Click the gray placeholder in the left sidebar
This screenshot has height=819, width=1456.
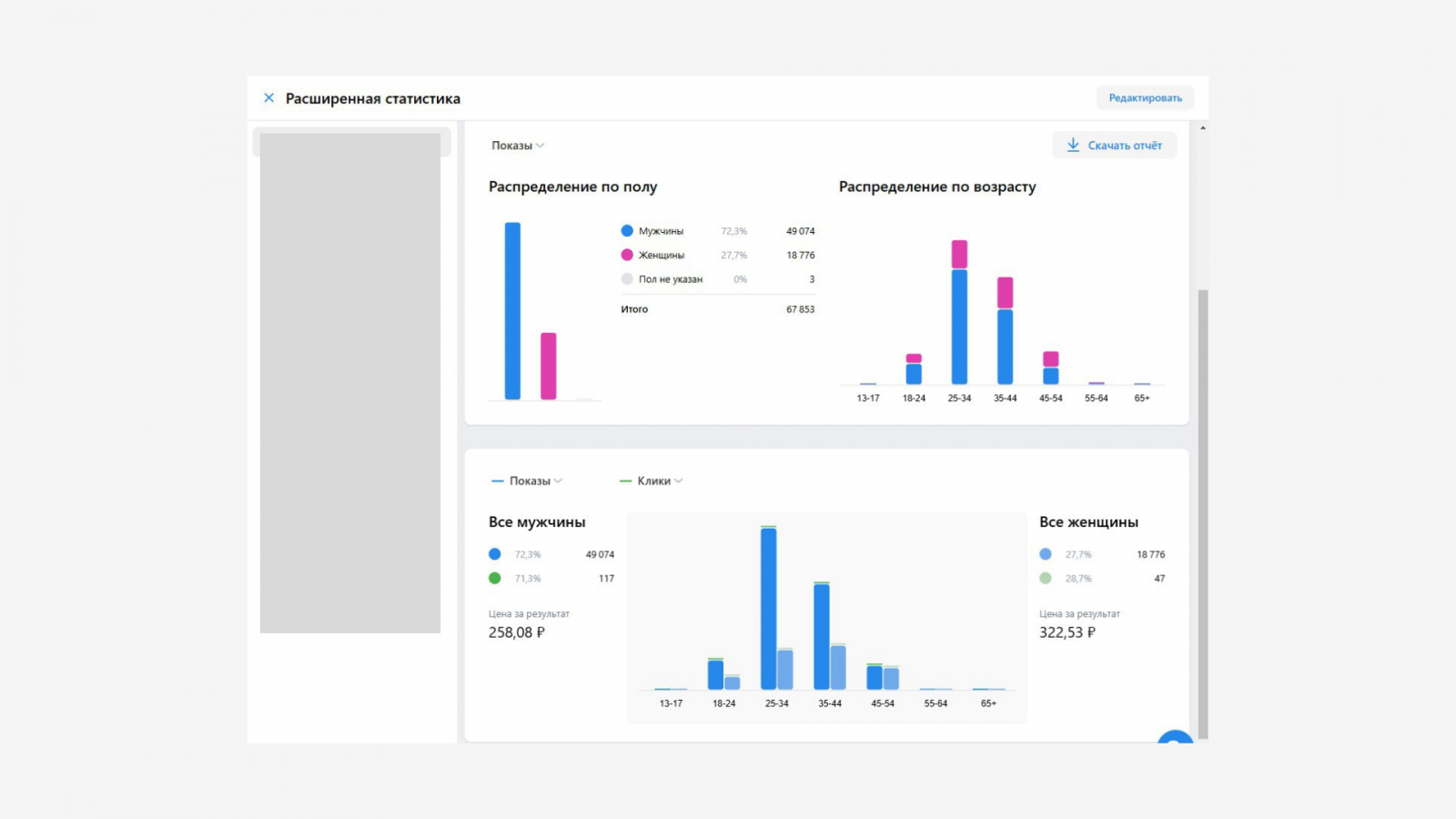point(350,383)
